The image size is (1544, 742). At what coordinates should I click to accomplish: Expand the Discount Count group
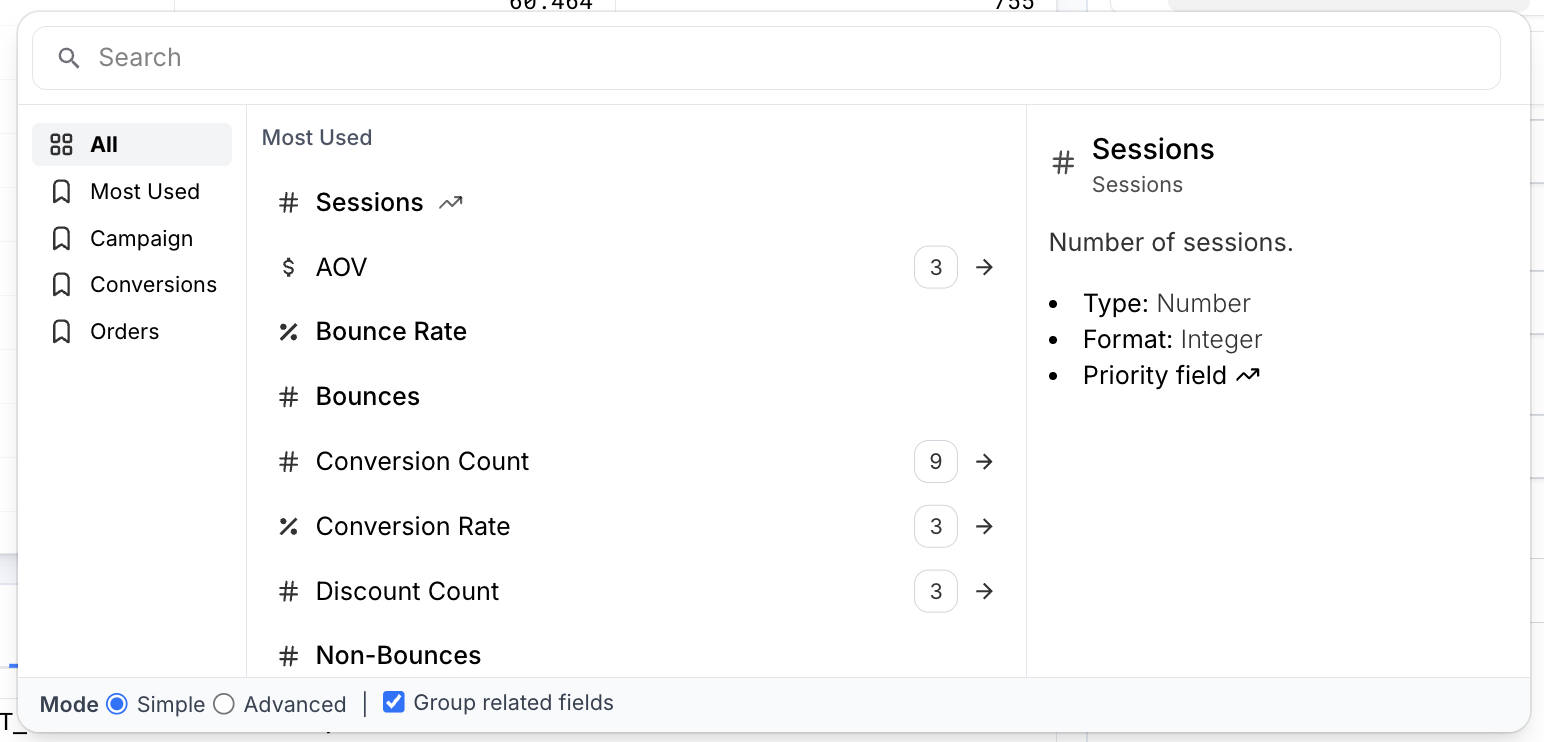click(x=984, y=591)
